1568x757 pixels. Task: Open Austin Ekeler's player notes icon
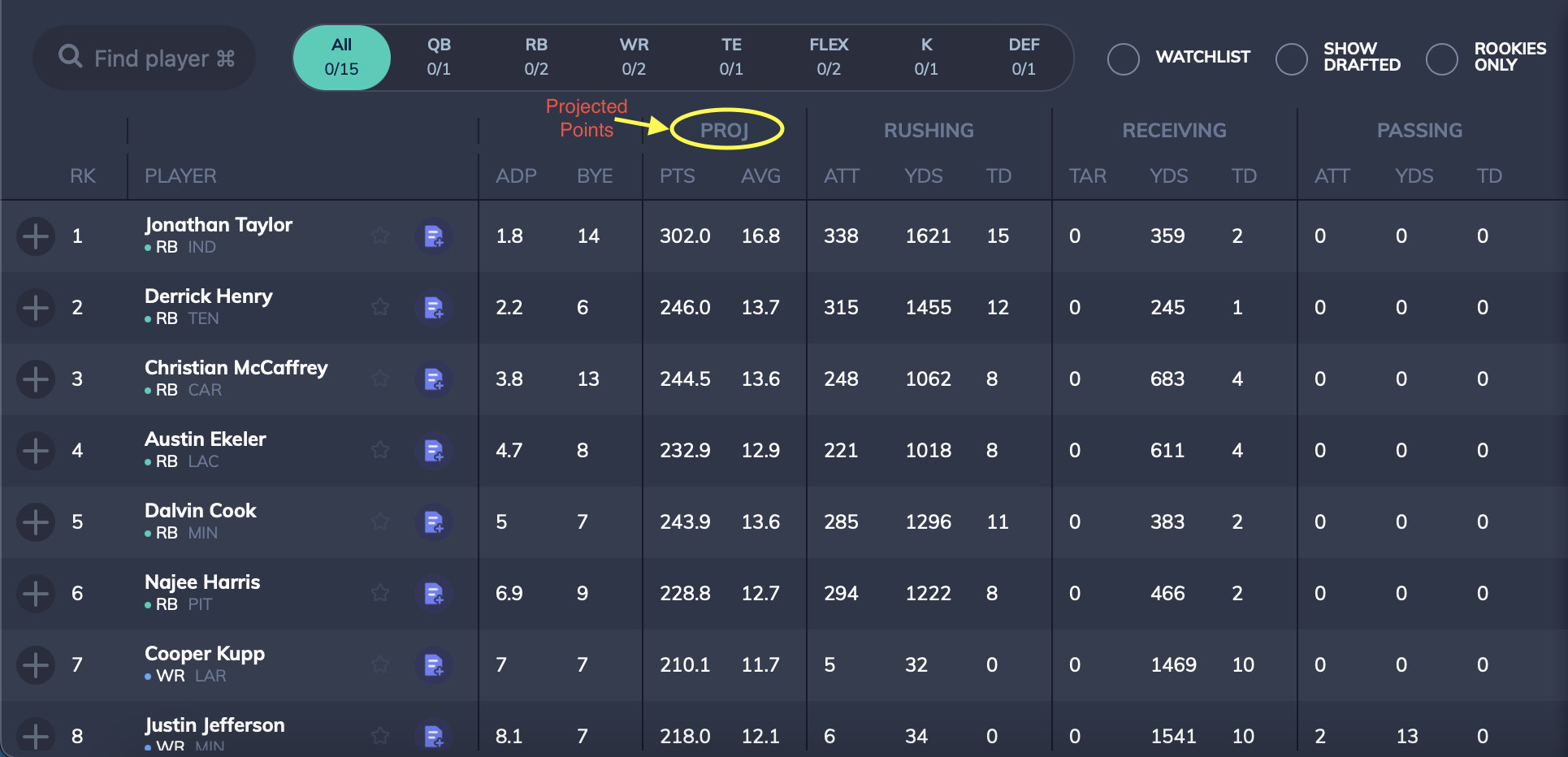434,451
